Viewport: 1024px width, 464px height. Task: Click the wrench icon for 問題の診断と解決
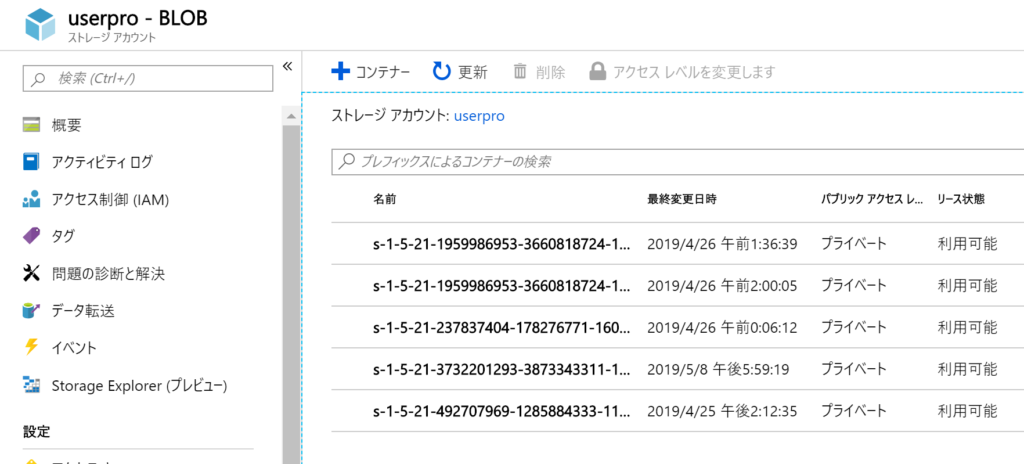click(x=31, y=273)
